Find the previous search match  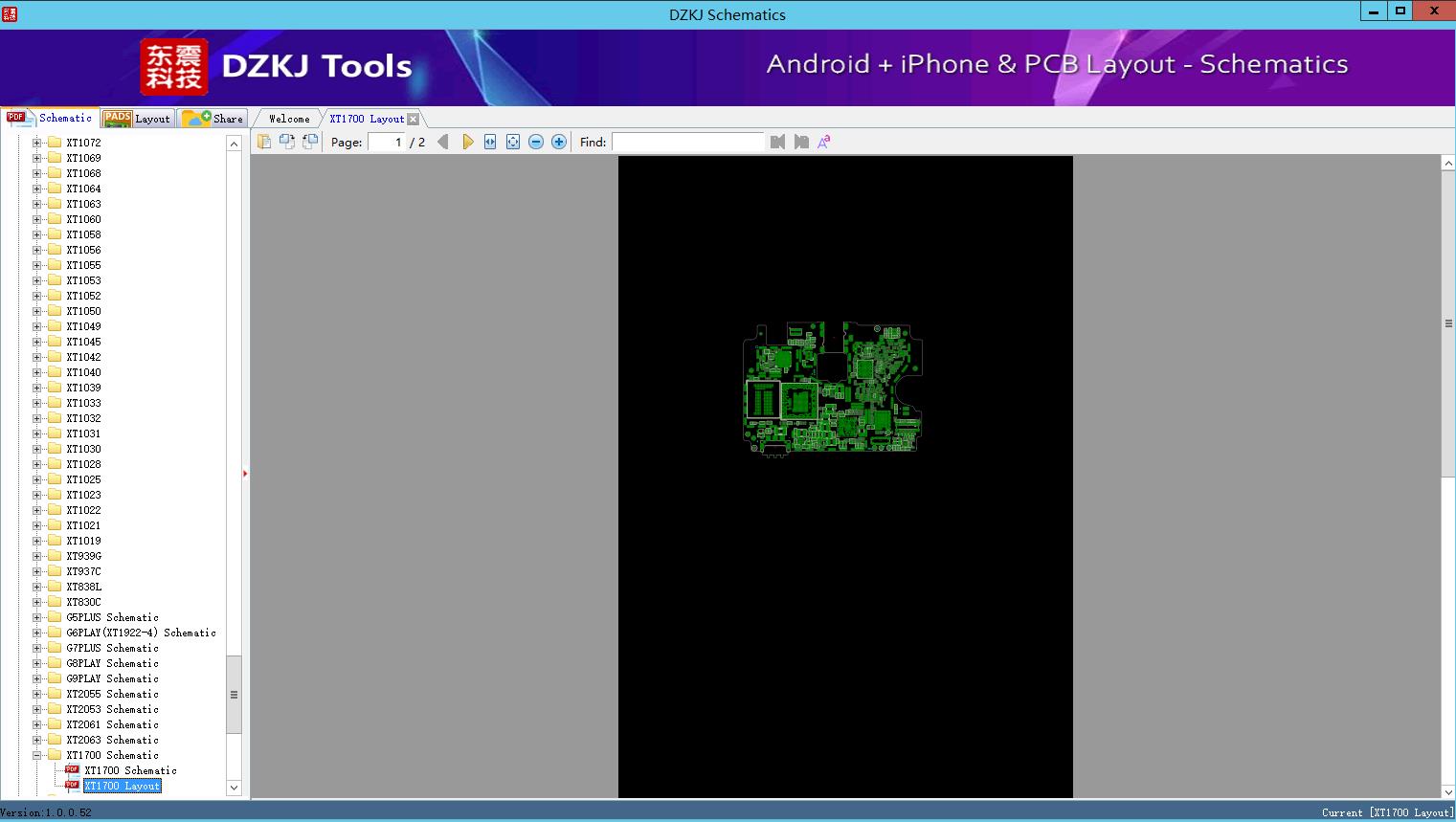(777, 142)
